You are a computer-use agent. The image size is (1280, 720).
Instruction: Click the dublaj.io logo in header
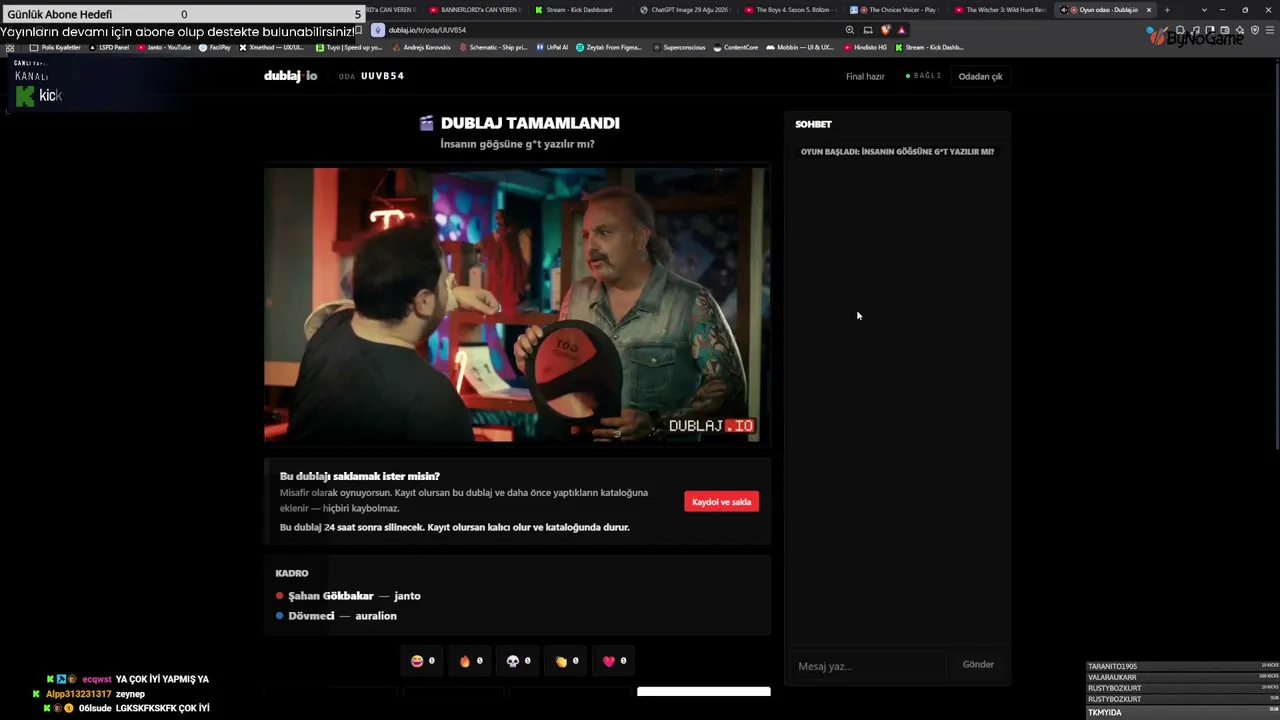click(x=290, y=76)
